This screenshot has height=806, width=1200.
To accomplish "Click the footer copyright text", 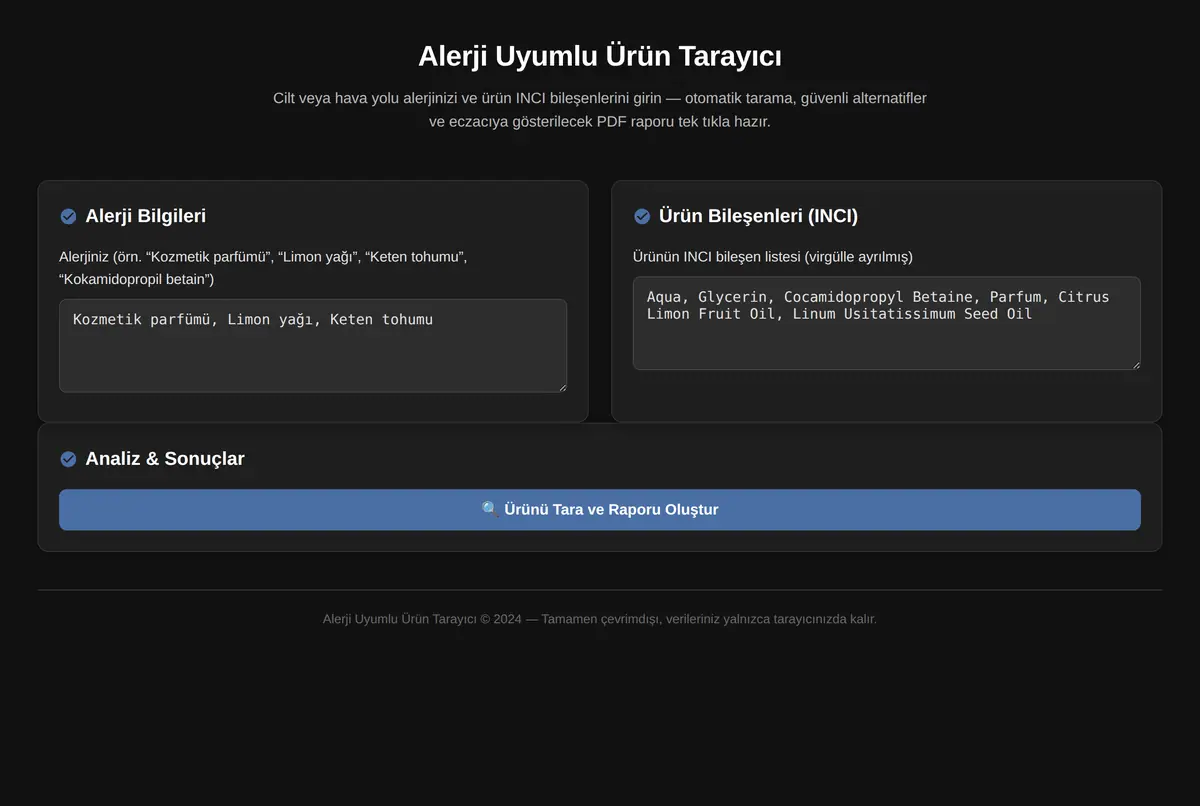I will click(600, 619).
